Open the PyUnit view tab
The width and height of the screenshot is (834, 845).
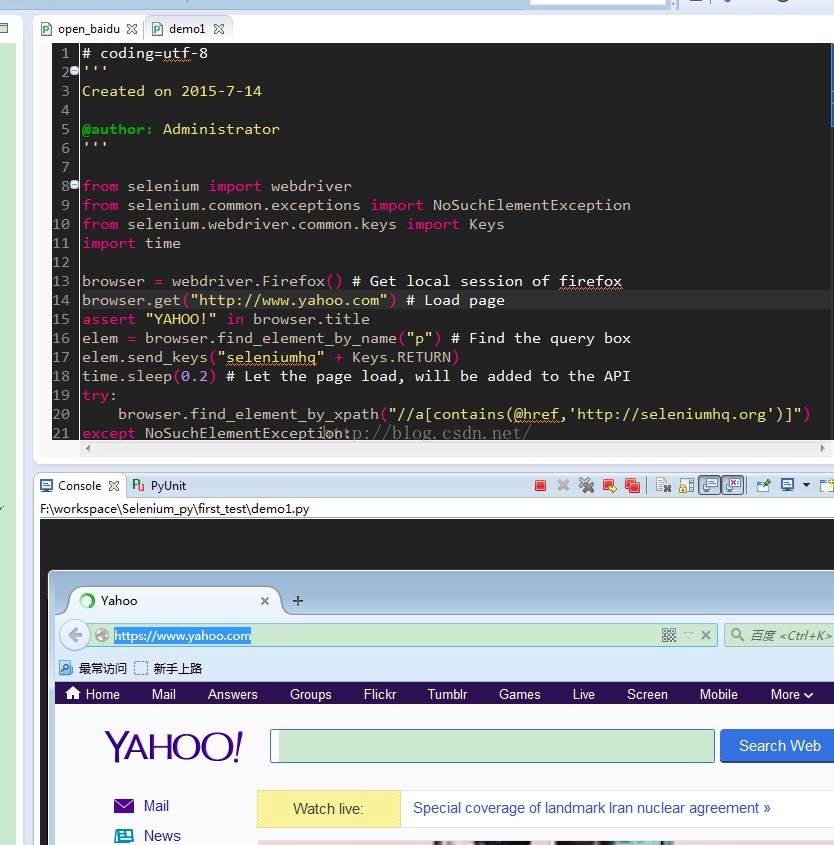159,486
